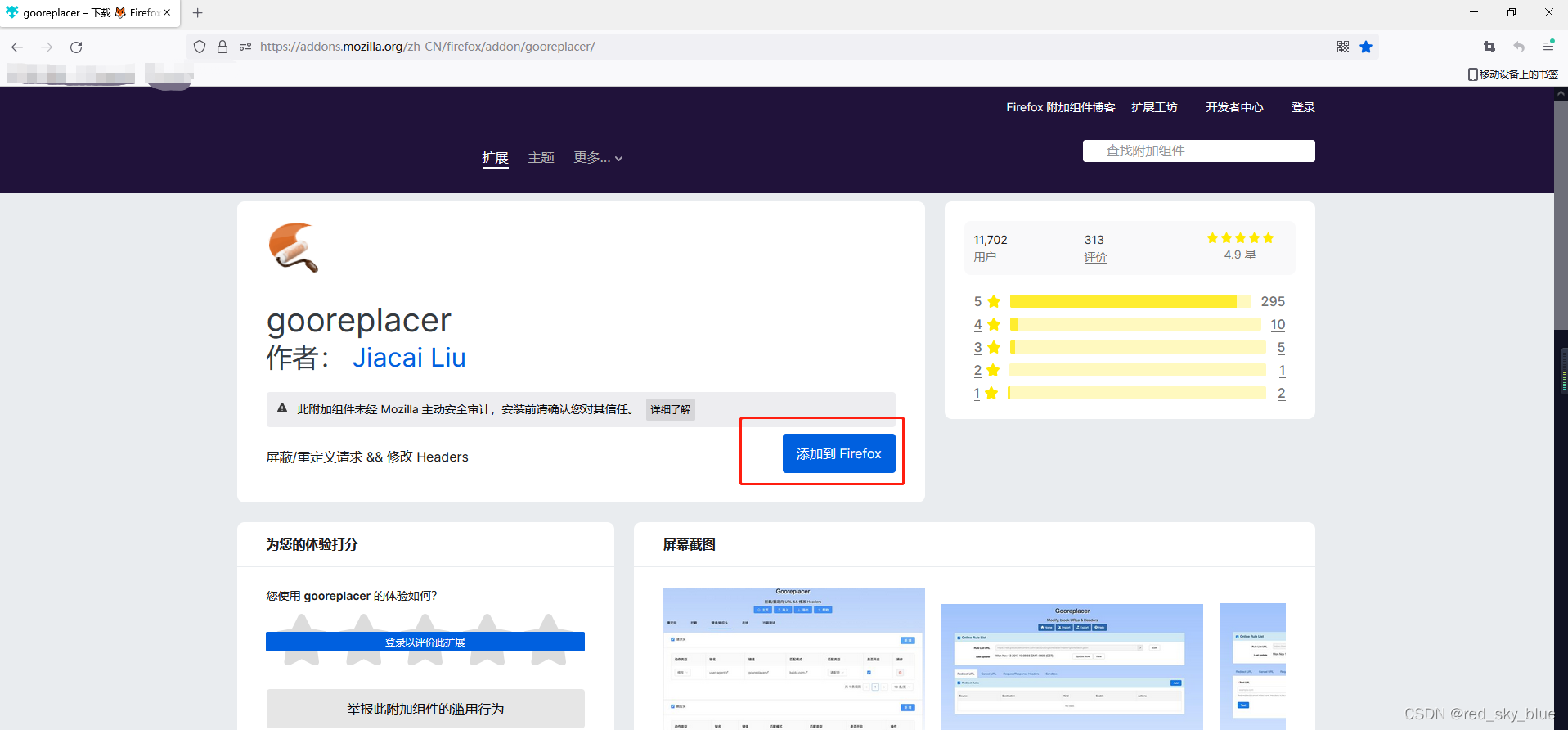This screenshot has width=1568, height=730.
Task: Close the gooreplacer tab
Action: click(167, 12)
